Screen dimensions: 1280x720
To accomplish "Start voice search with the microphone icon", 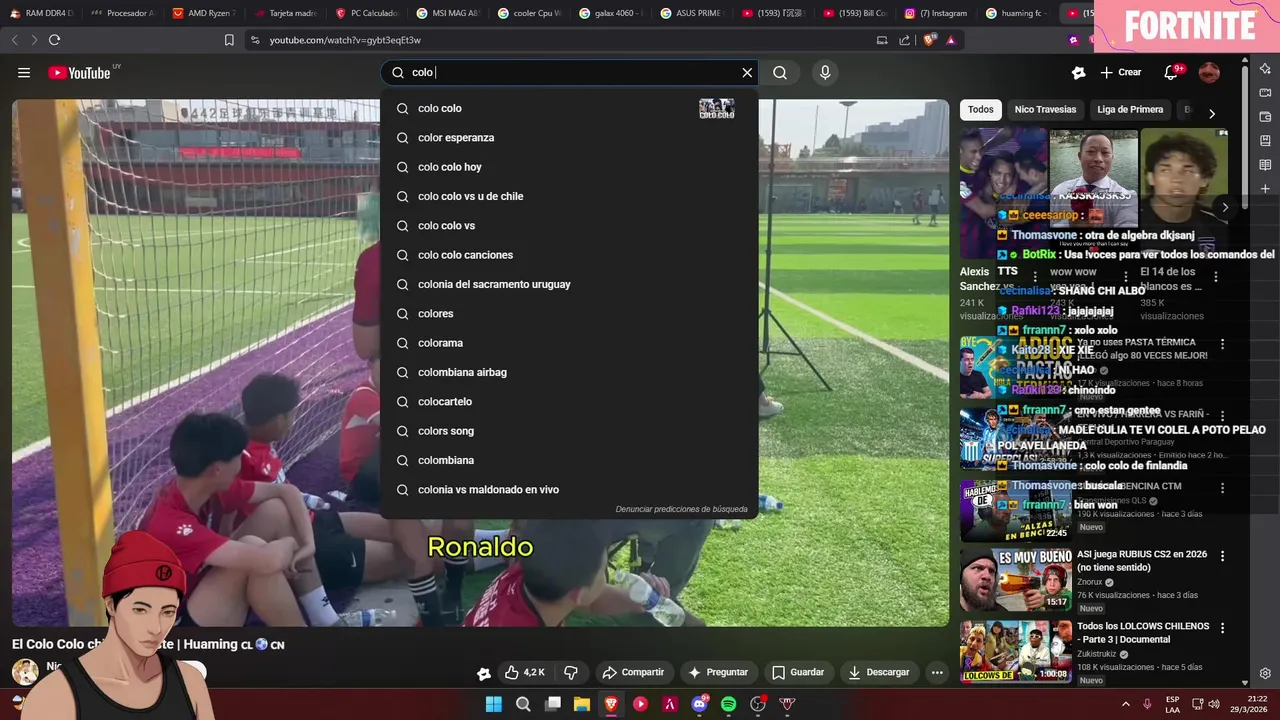I will pyautogui.click(x=825, y=72).
